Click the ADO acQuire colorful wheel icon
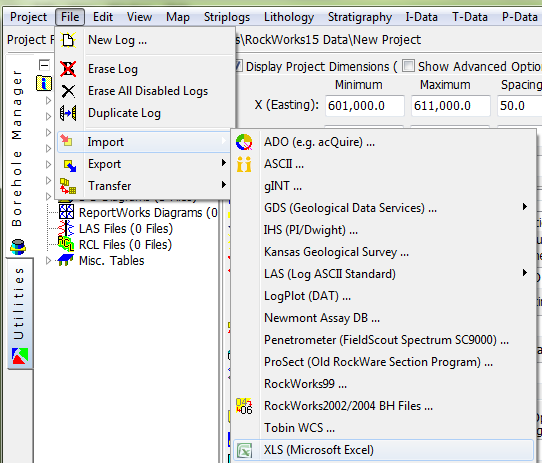The width and height of the screenshot is (542, 463). (x=244, y=142)
